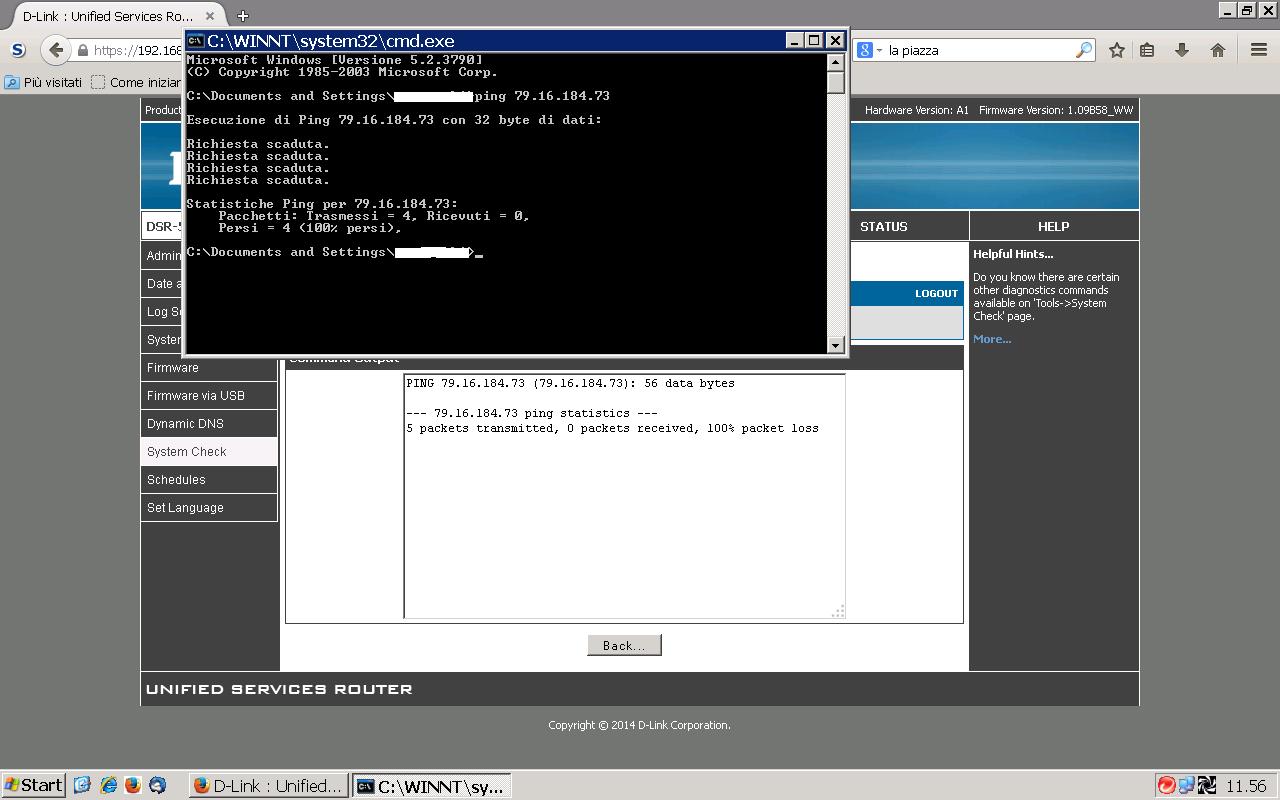Open the Più visitati bookmarks folder
Image resolution: width=1280 pixels, height=800 pixels.
(x=44, y=82)
